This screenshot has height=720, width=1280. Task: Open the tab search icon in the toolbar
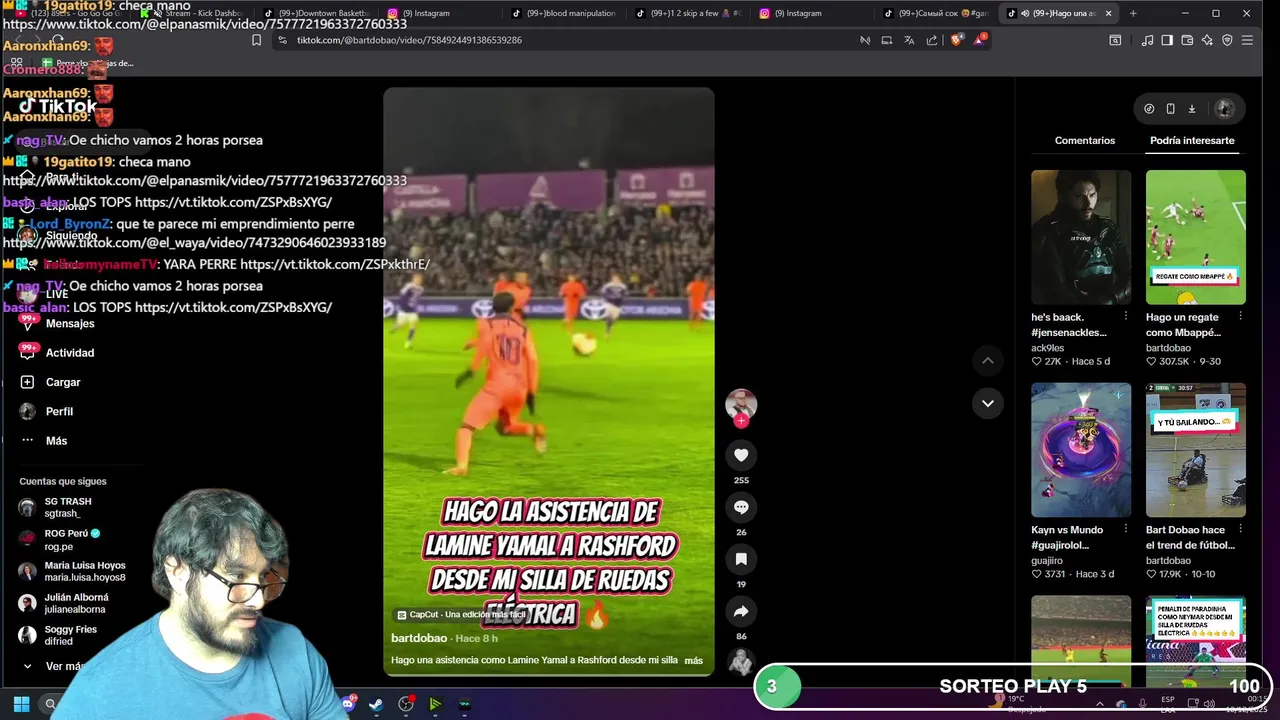click(1115, 40)
